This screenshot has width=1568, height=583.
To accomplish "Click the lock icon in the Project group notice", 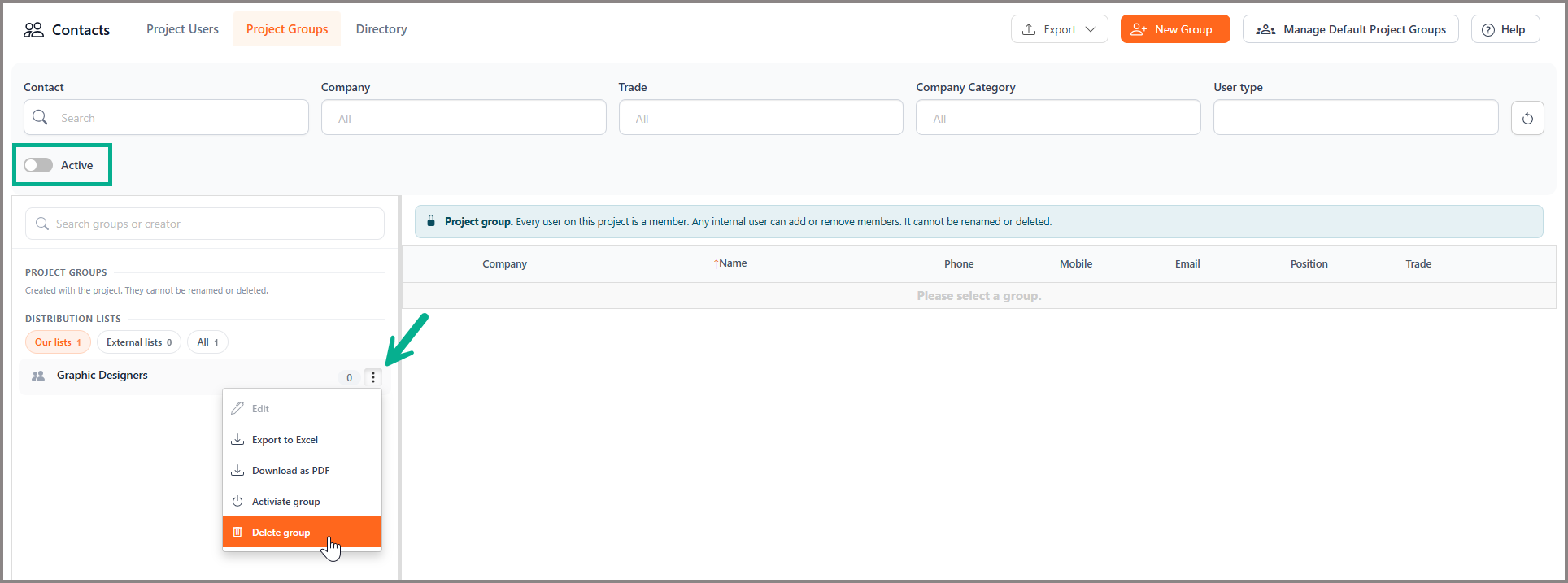I will pyautogui.click(x=431, y=221).
